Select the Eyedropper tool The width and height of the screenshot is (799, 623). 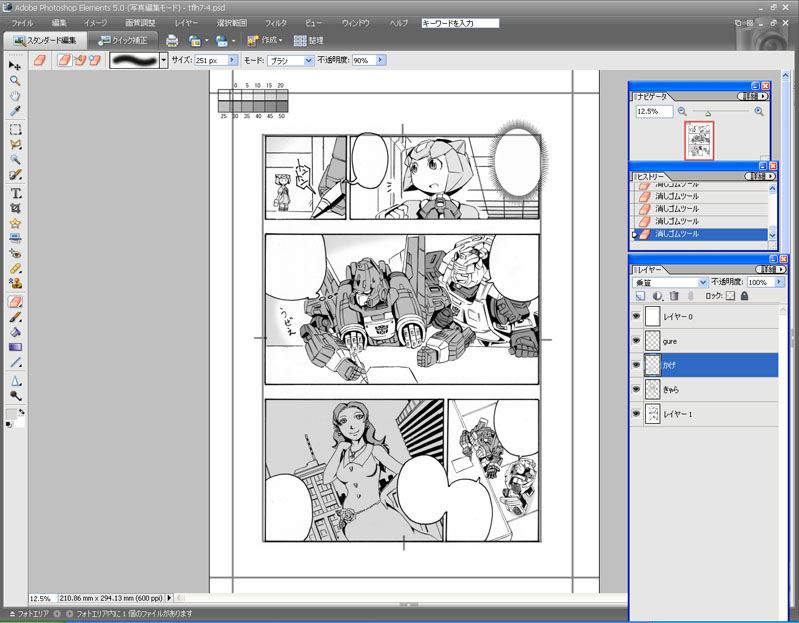pyautogui.click(x=15, y=111)
